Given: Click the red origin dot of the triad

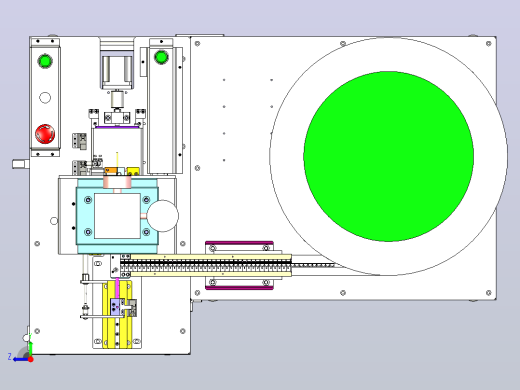Looking at the screenshot, I should tap(31, 359).
